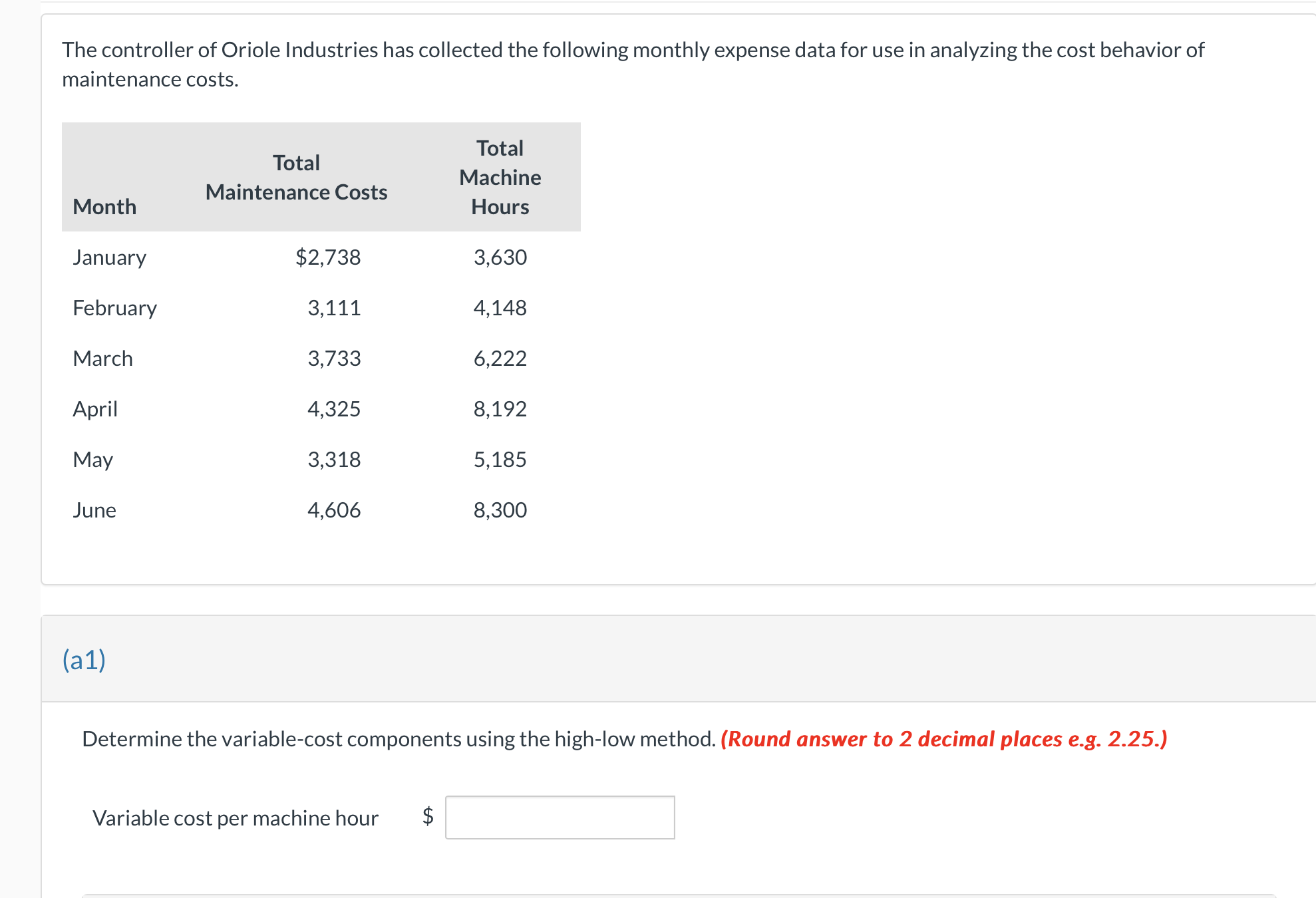Click the 3,630 machine hours value
This screenshot has height=898, width=1316.
pyautogui.click(x=500, y=257)
